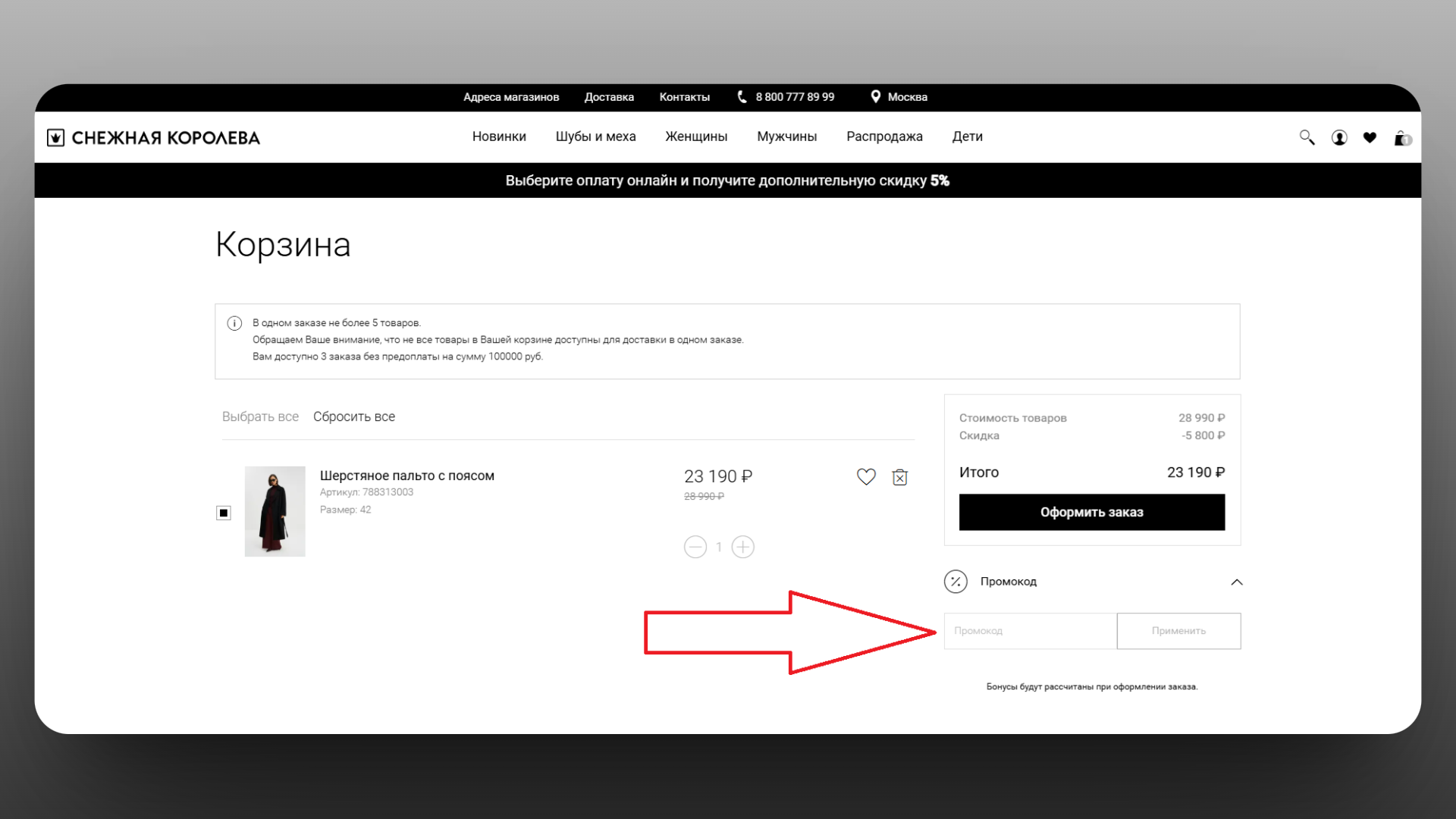Click the price 23 190 ₽ of coat
1456x819 pixels.
(x=718, y=476)
